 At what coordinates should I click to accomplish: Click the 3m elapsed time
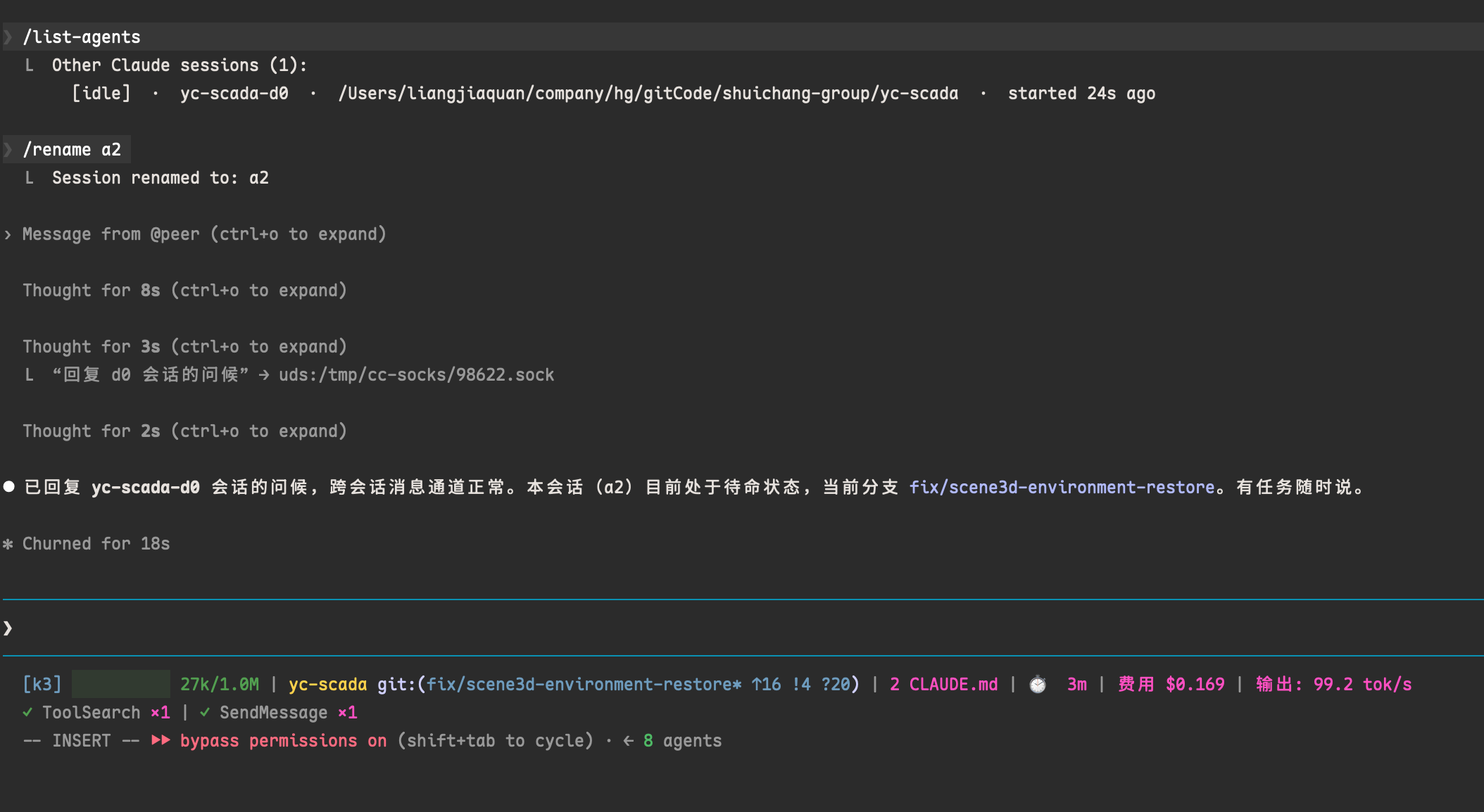pyautogui.click(x=1077, y=684)
